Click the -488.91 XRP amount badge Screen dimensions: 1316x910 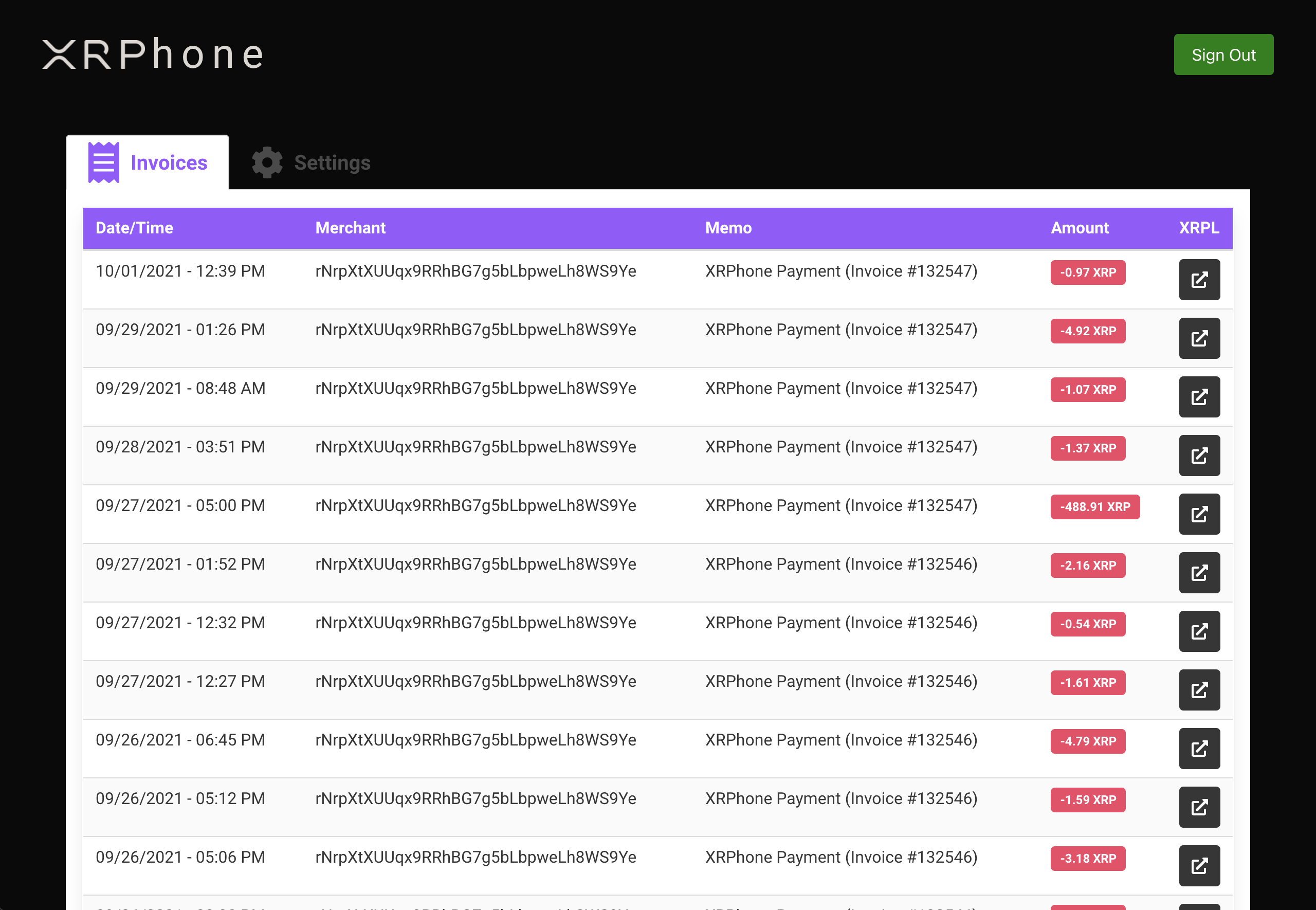[1094, 507]
